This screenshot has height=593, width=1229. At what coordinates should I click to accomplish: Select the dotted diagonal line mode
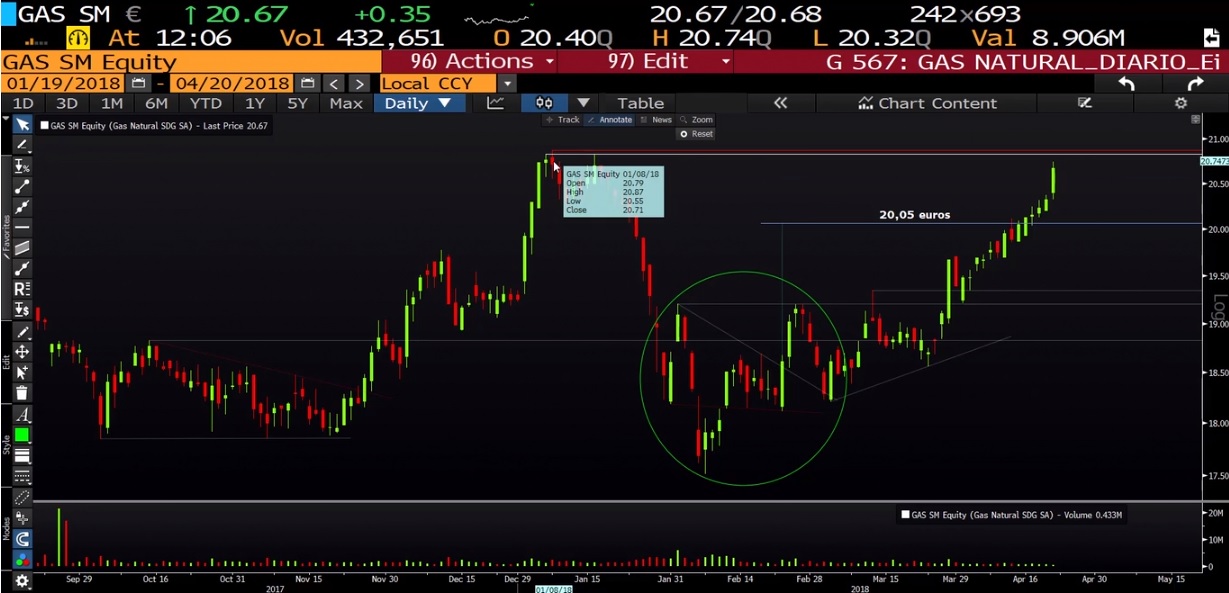pyautogui.click(x=21, y=498)
